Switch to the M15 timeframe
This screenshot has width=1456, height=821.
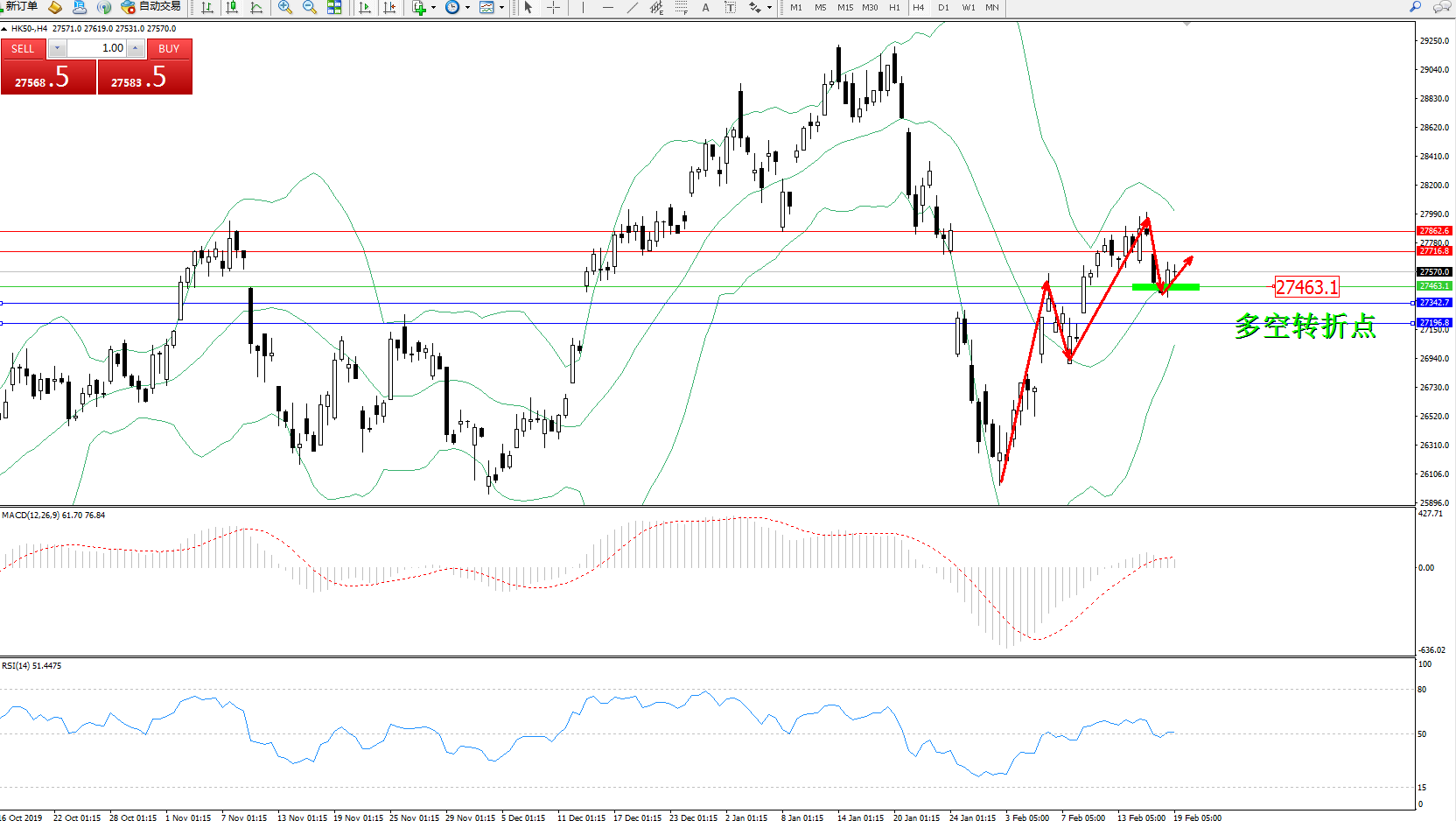pos(844,7)
